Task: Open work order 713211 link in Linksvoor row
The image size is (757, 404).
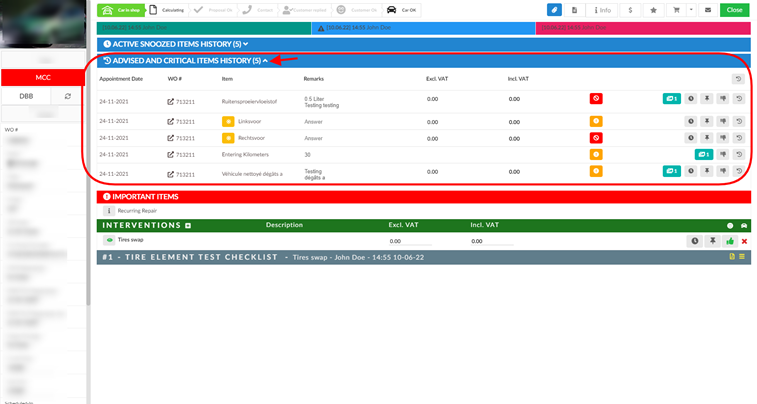Action: click(181, 122)
